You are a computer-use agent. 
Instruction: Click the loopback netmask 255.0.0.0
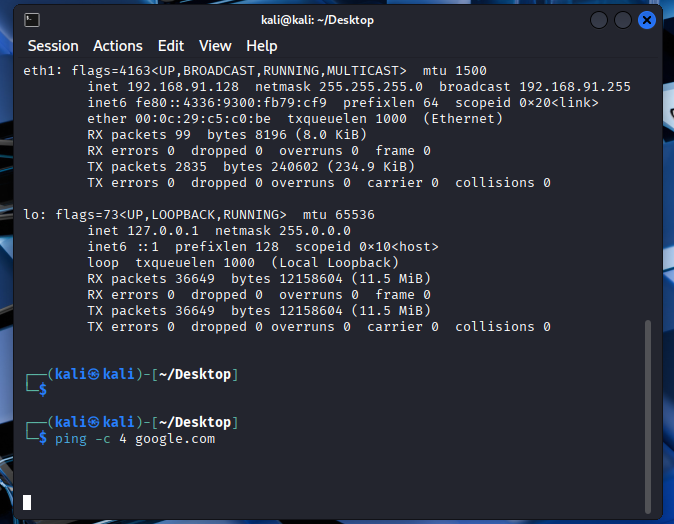(x=315, y=230)
